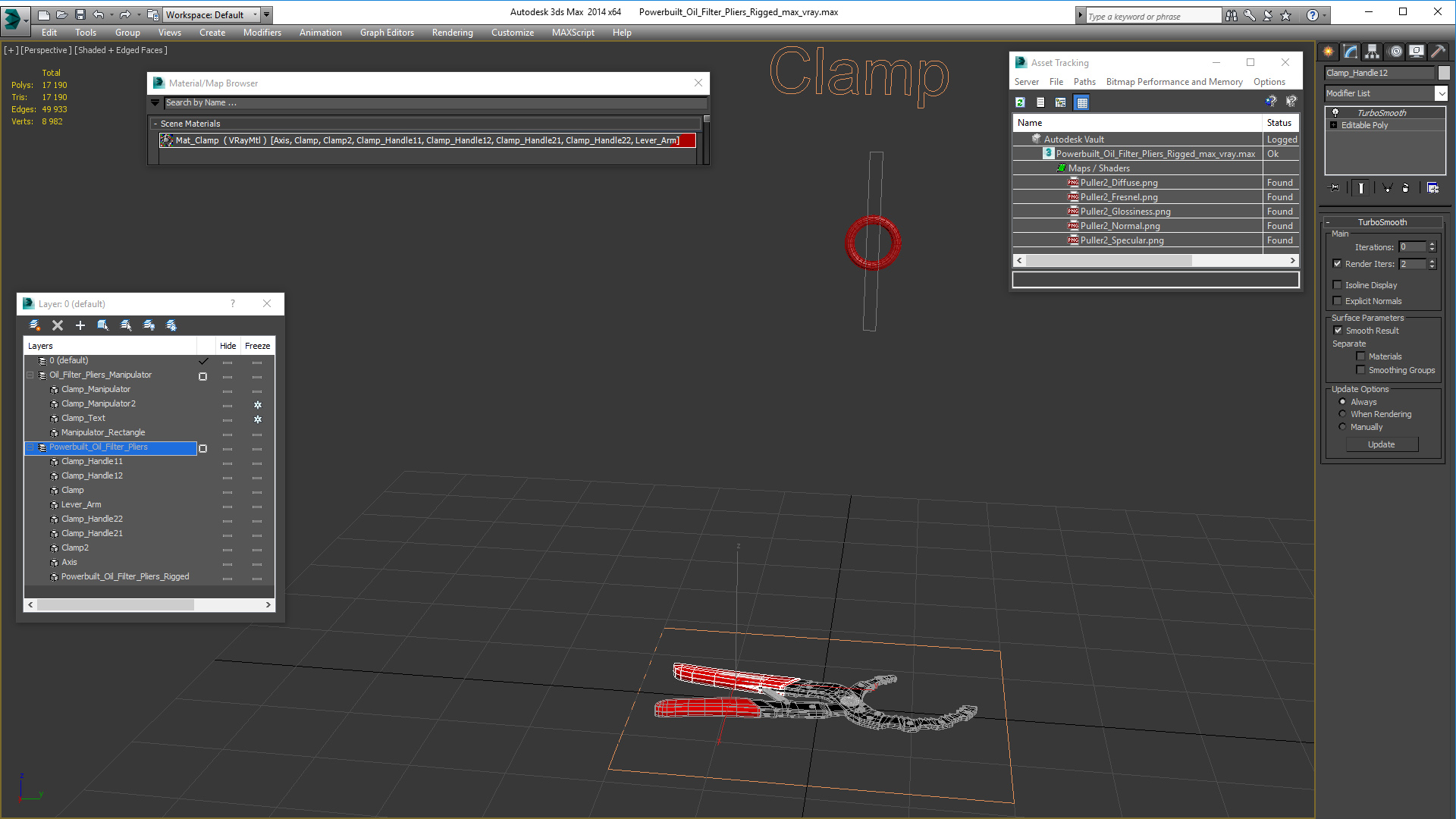
Task: Click the Remove Modifier trash icon
Action: (1407, 188)
